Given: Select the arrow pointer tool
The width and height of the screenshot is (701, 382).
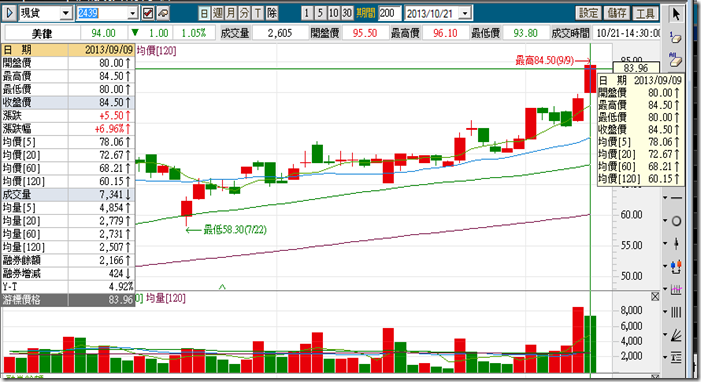Looking at the screenshot, I should pyautogui.click(x=676, y=13).
